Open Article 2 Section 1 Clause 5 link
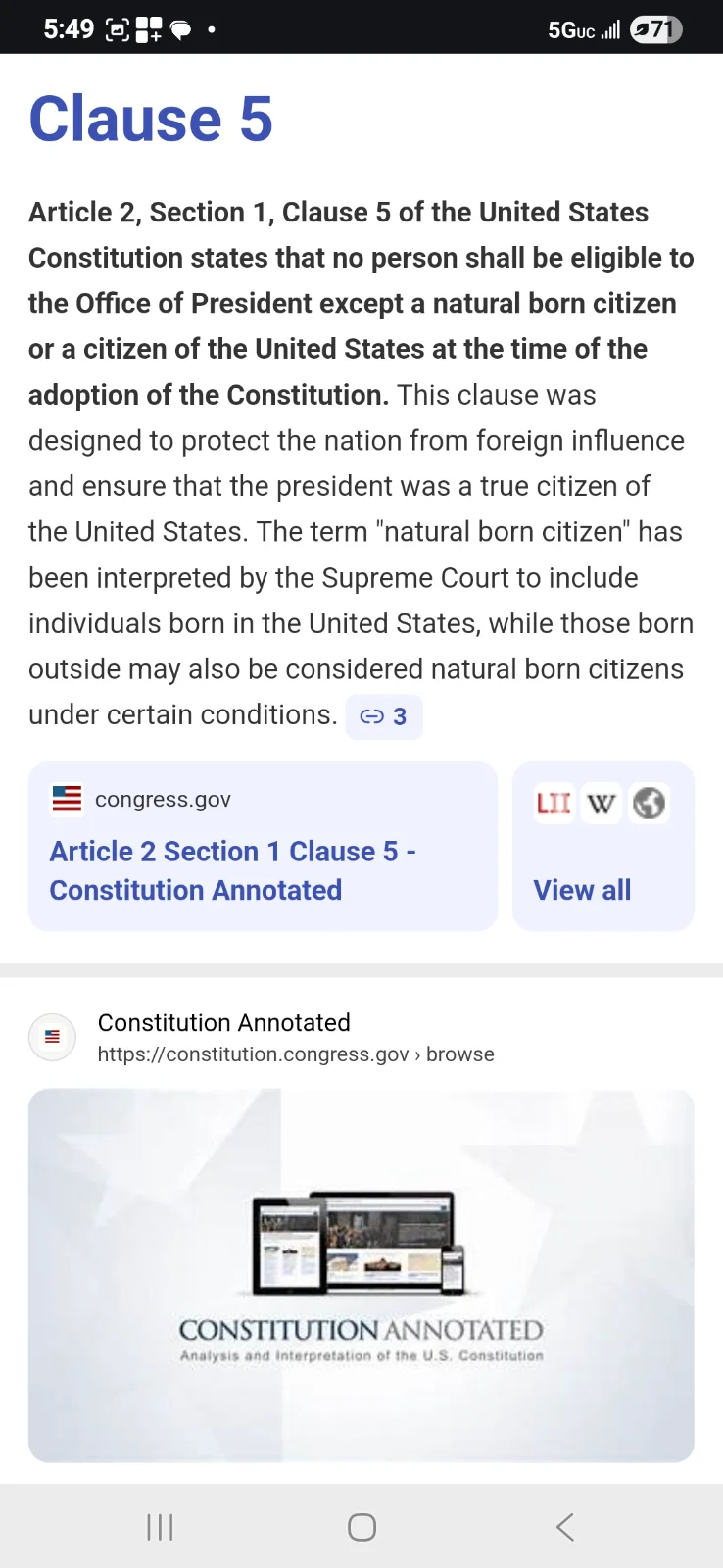Screen dimensions: 723x1568 pyautogui.click(x=233, y=870)
